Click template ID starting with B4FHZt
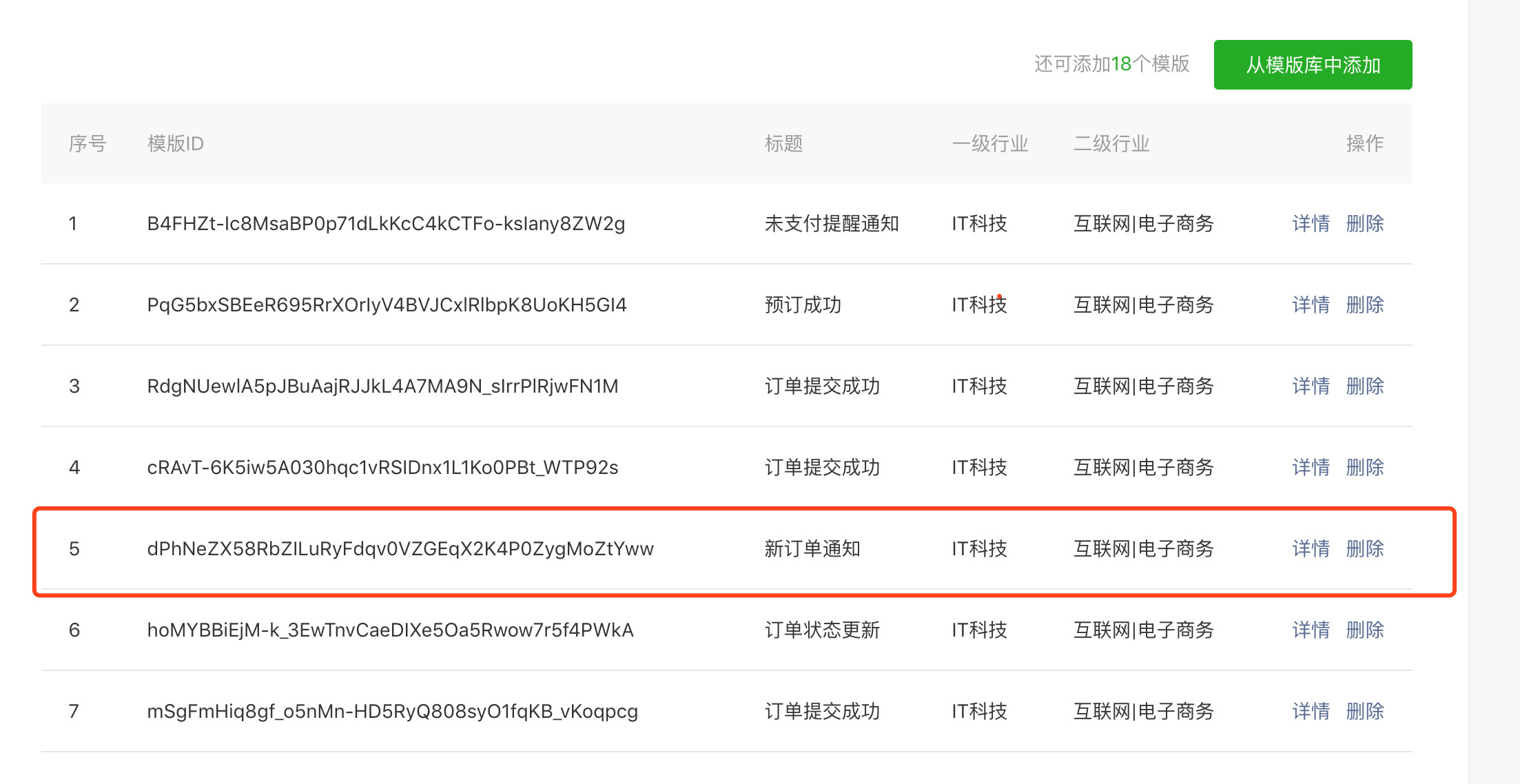Screen dimensions: 1520x784 [386, 224]
